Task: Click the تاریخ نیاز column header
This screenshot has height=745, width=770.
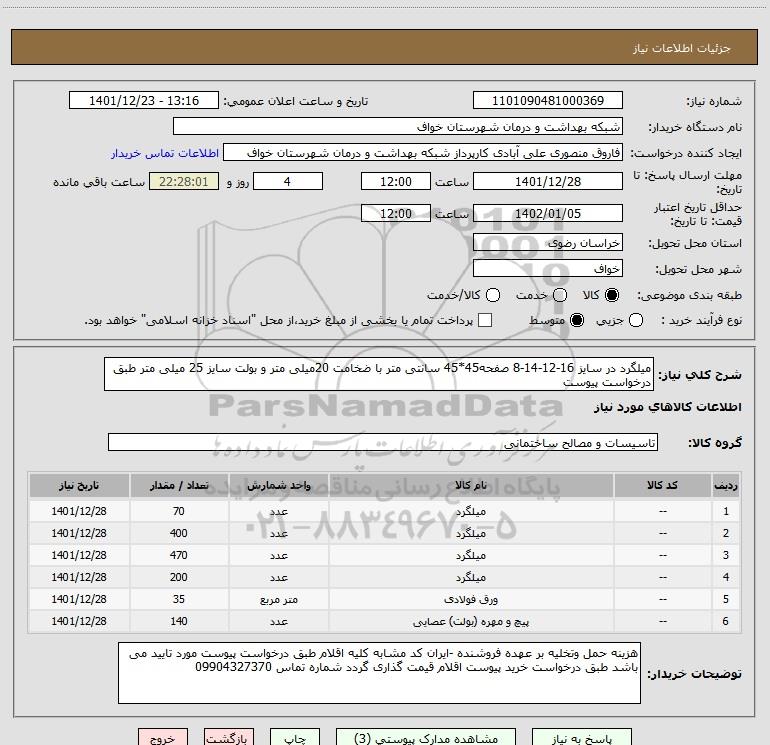Action: 79,485
